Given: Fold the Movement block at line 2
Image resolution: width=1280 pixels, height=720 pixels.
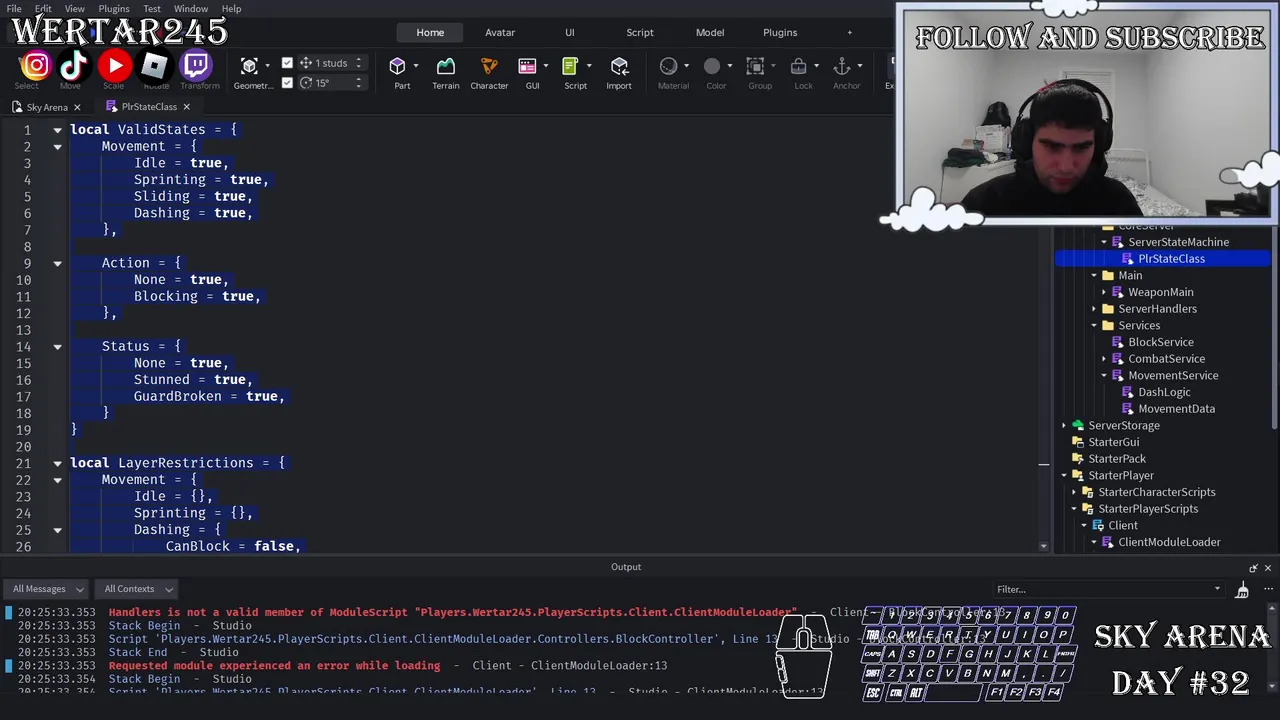Looking at the screenshot, I should (57, 147).
